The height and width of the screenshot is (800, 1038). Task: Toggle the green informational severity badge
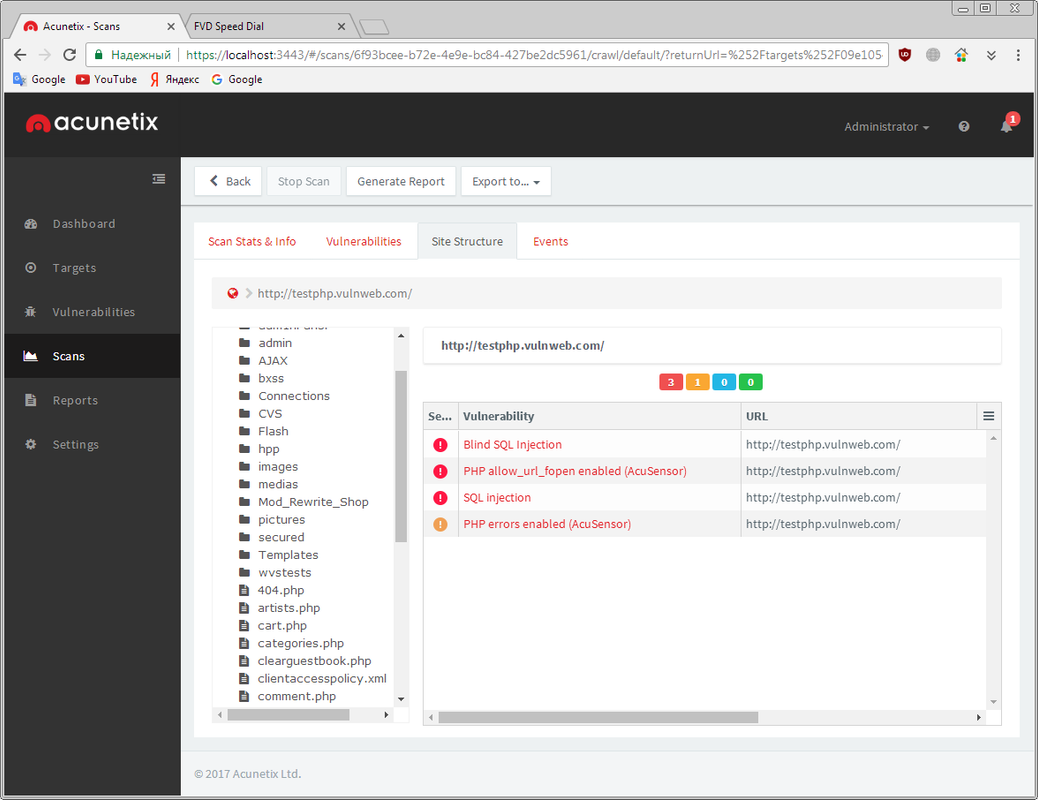750,382
